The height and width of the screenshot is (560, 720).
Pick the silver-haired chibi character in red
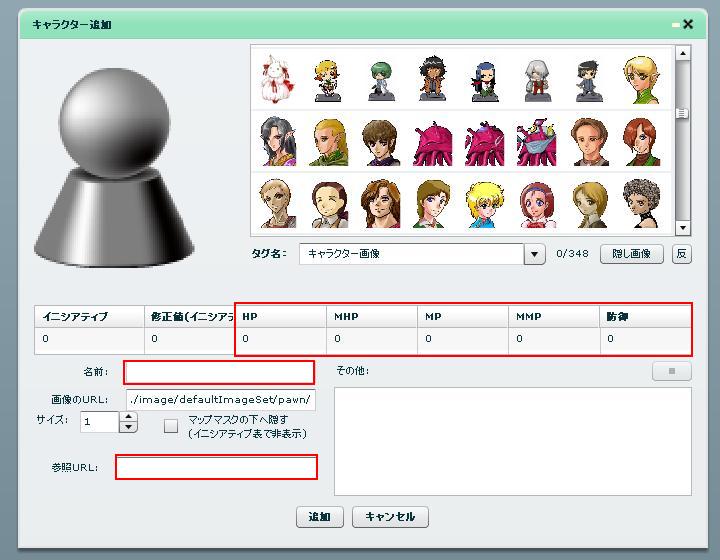[537, 79]
